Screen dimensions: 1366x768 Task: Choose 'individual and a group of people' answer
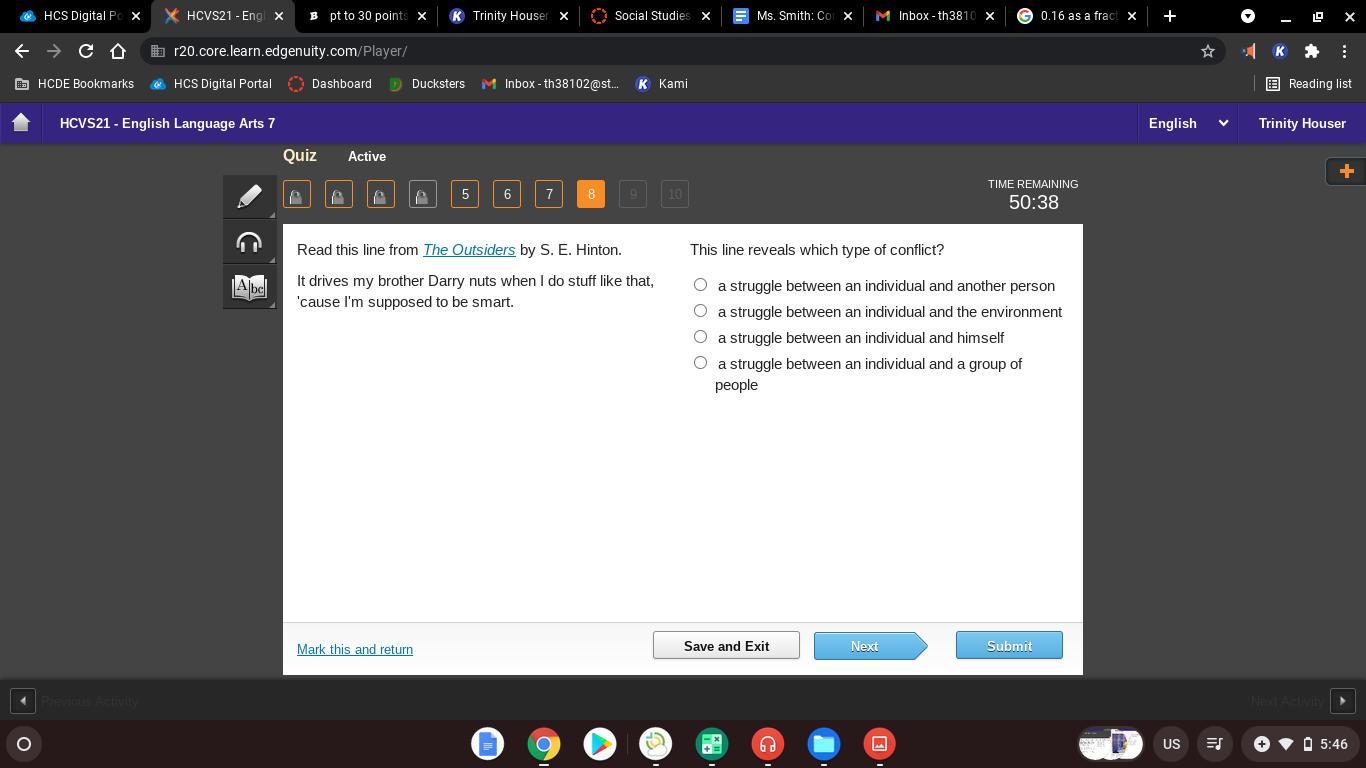click(x=700, y=363)
